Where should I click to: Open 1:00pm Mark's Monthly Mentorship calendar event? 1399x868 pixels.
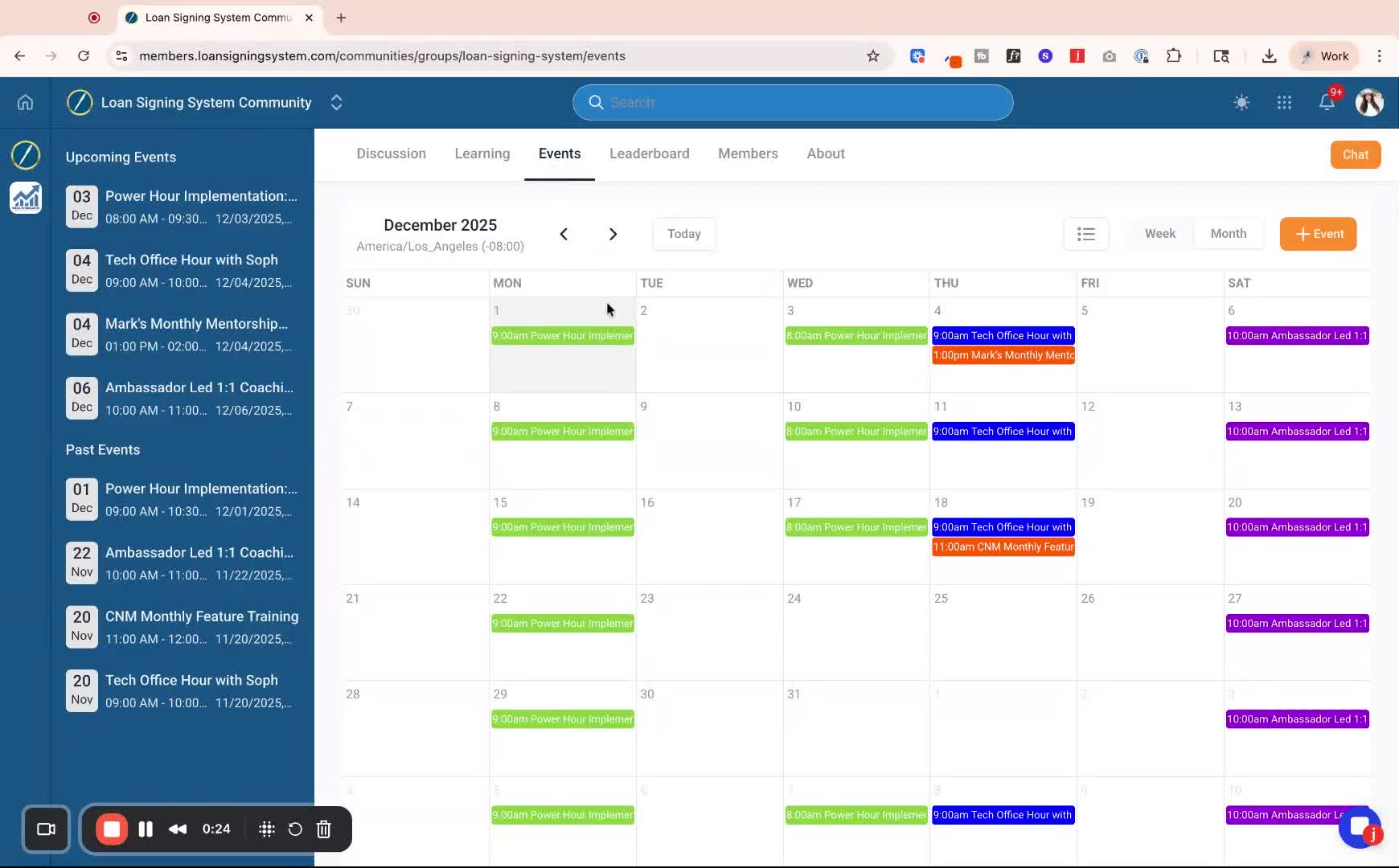(1003, 355)
